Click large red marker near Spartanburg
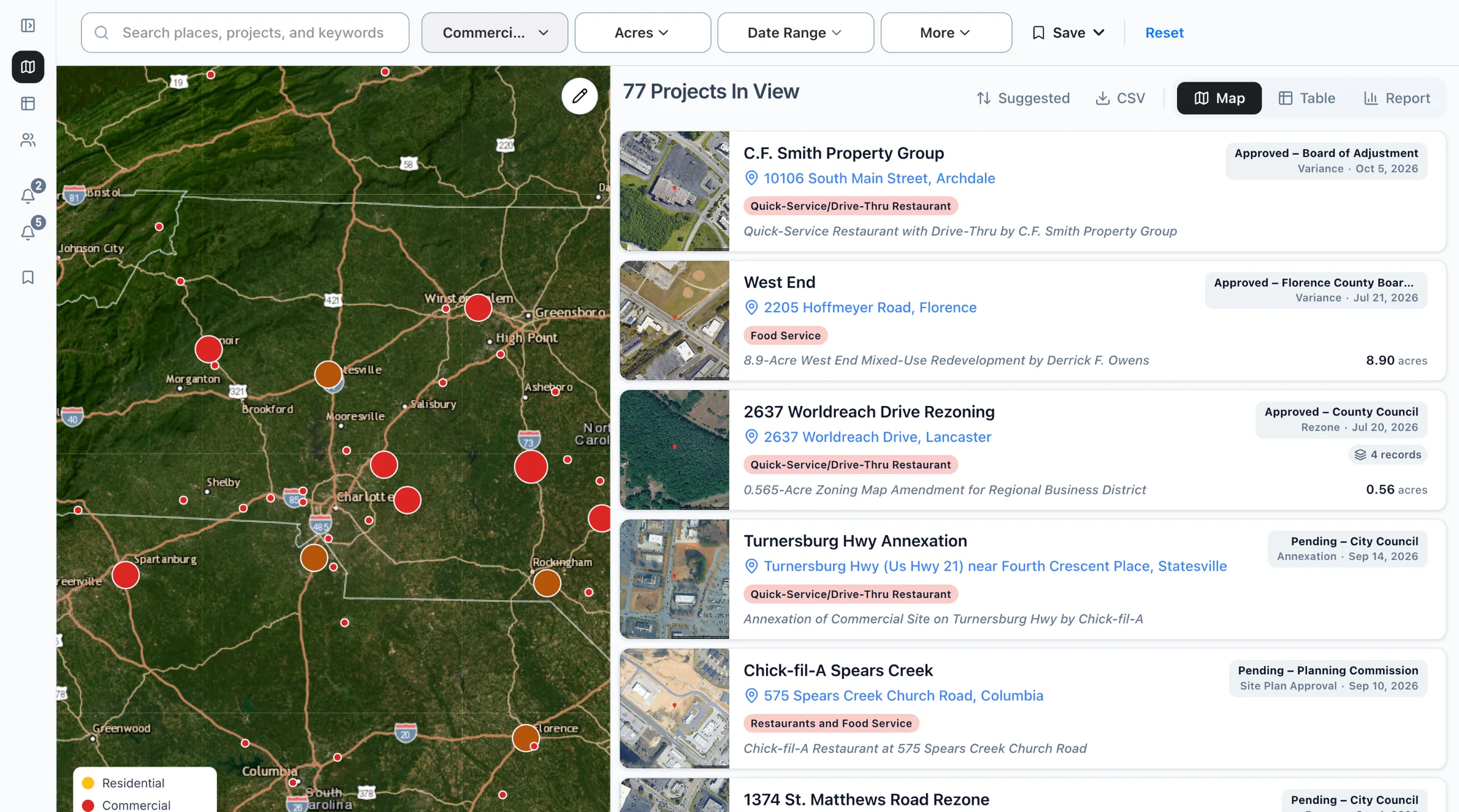 click(125, 575)
